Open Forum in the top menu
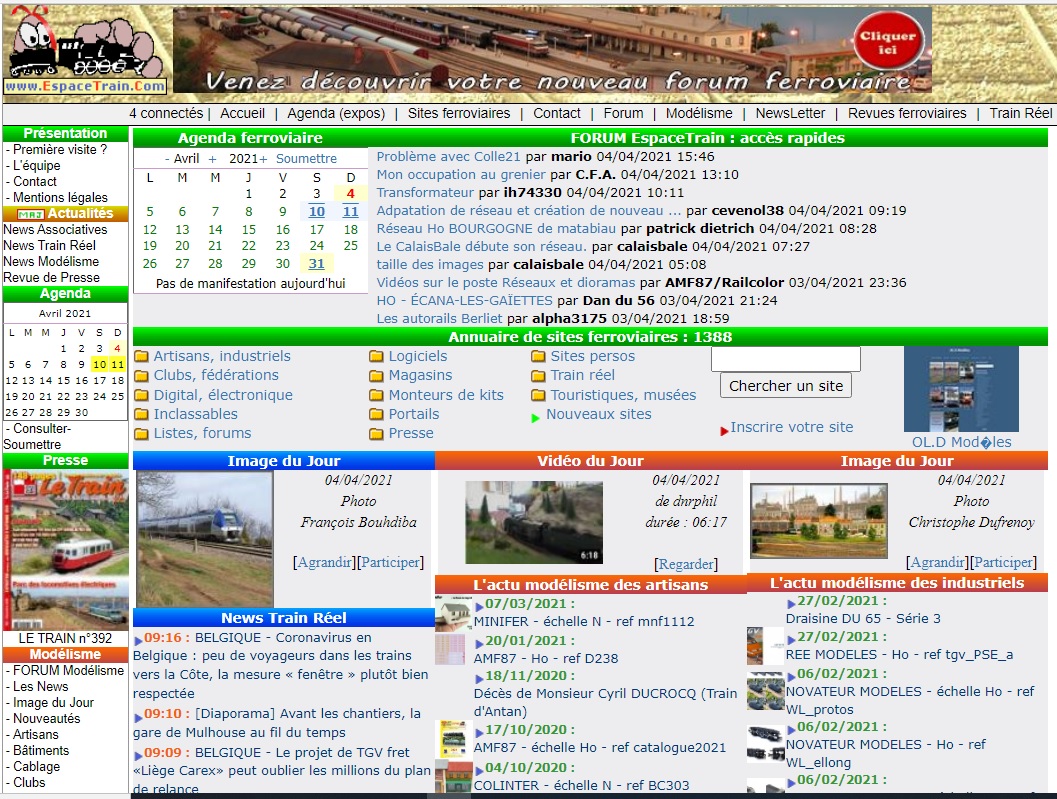The height and width of the screenshot is (799, 1057). coord(624,113)
